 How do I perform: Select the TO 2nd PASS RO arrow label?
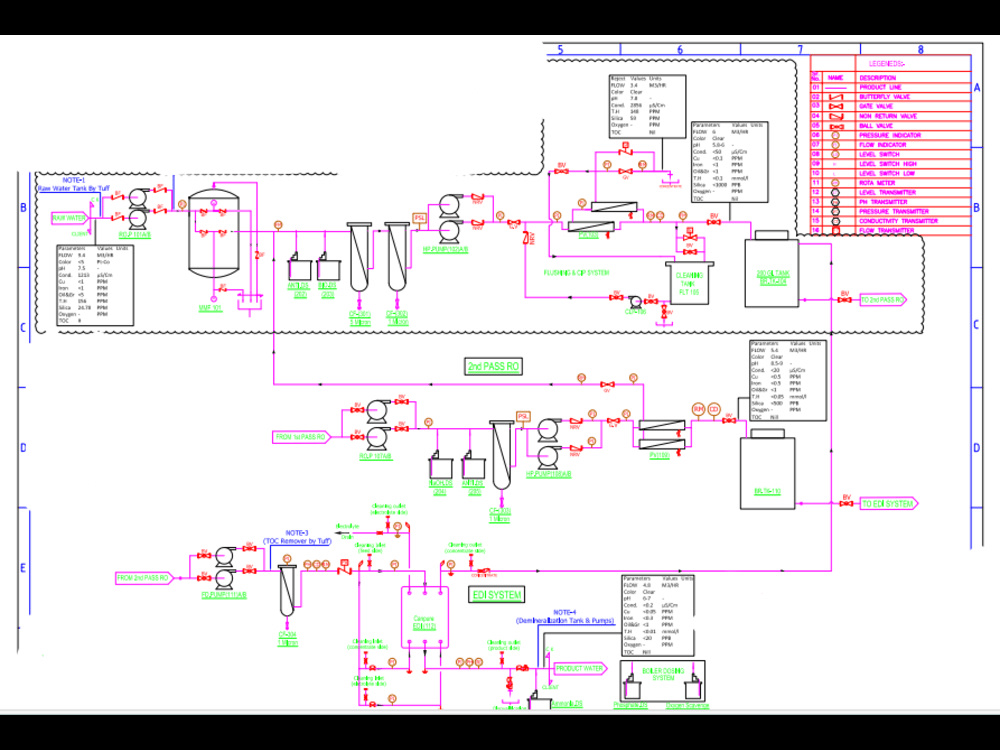pyautogui.click(x=883, y=300)
